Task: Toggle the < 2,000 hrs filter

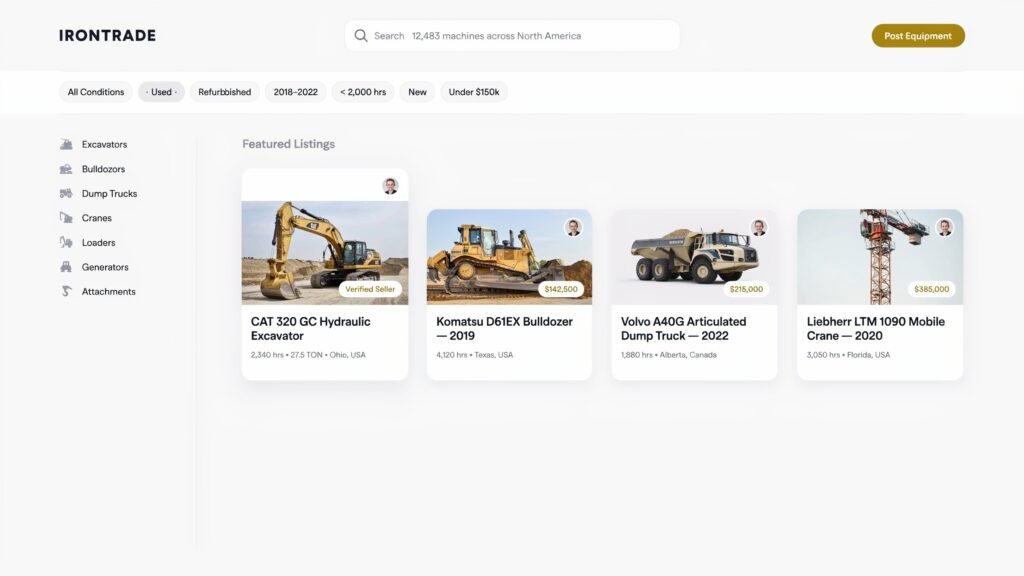Action: coord(363,92)
